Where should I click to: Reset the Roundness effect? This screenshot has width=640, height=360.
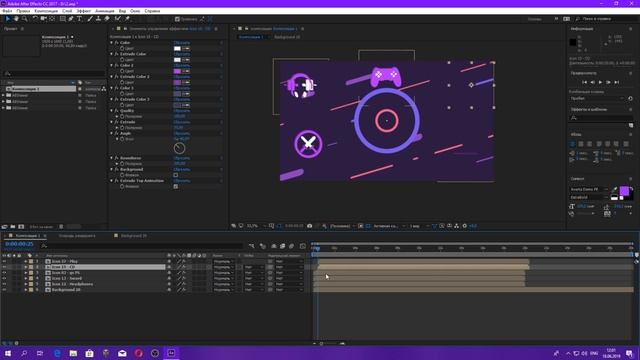click(182, 158)
